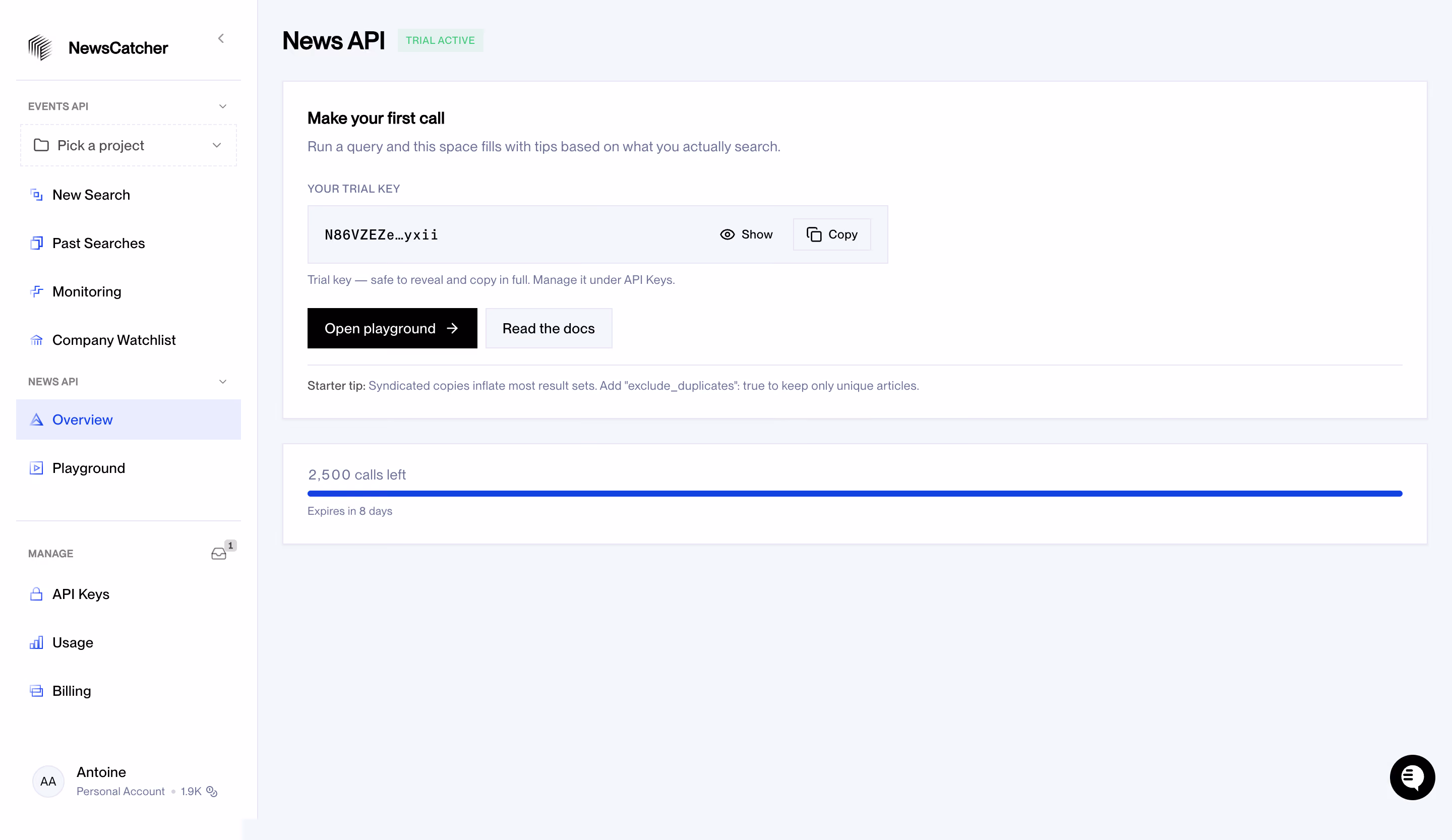Click the Billing card icon

coord(37,691)
